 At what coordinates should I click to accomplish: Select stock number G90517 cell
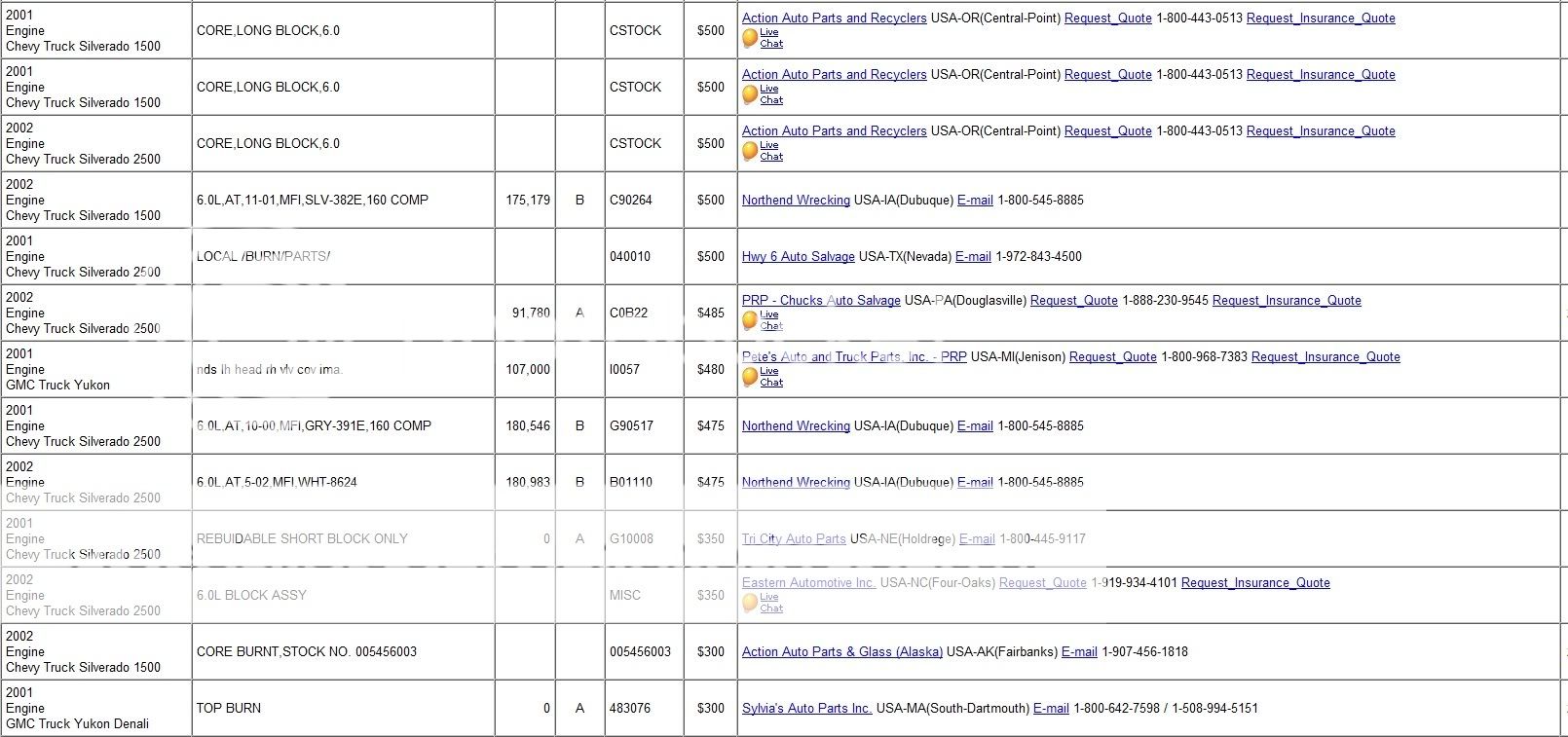(644, 425)
